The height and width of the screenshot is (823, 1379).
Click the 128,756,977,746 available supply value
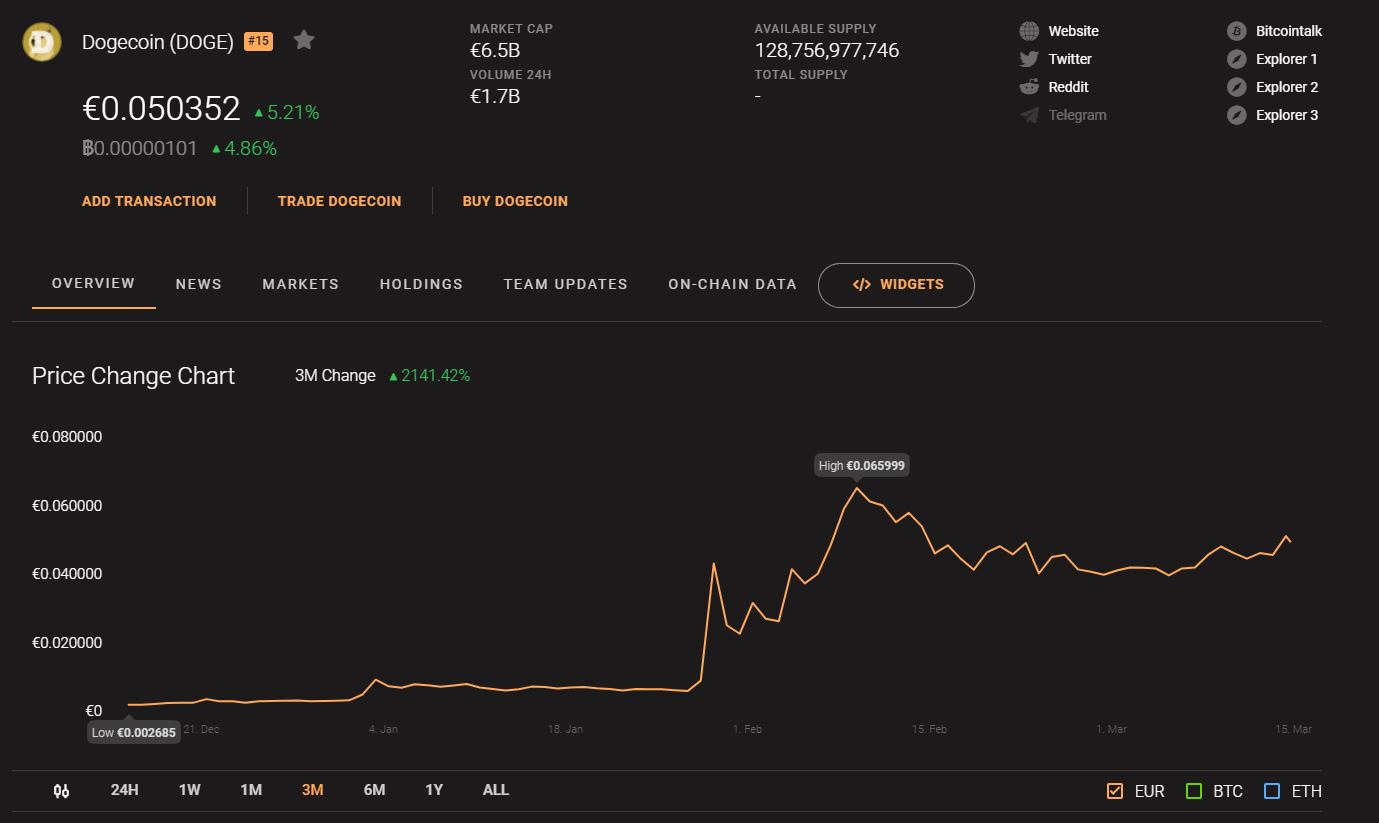[x=827, y=50]
